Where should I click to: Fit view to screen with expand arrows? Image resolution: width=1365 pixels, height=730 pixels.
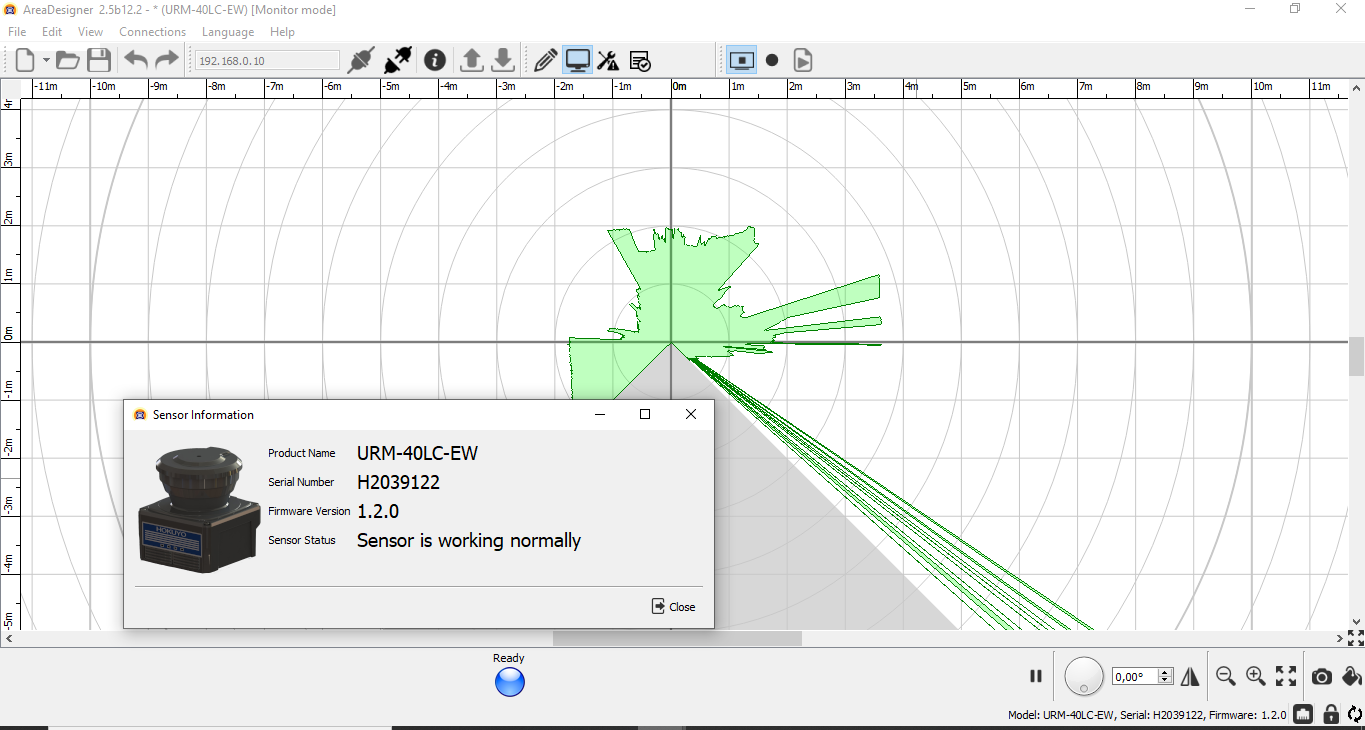pos(1286,676)
